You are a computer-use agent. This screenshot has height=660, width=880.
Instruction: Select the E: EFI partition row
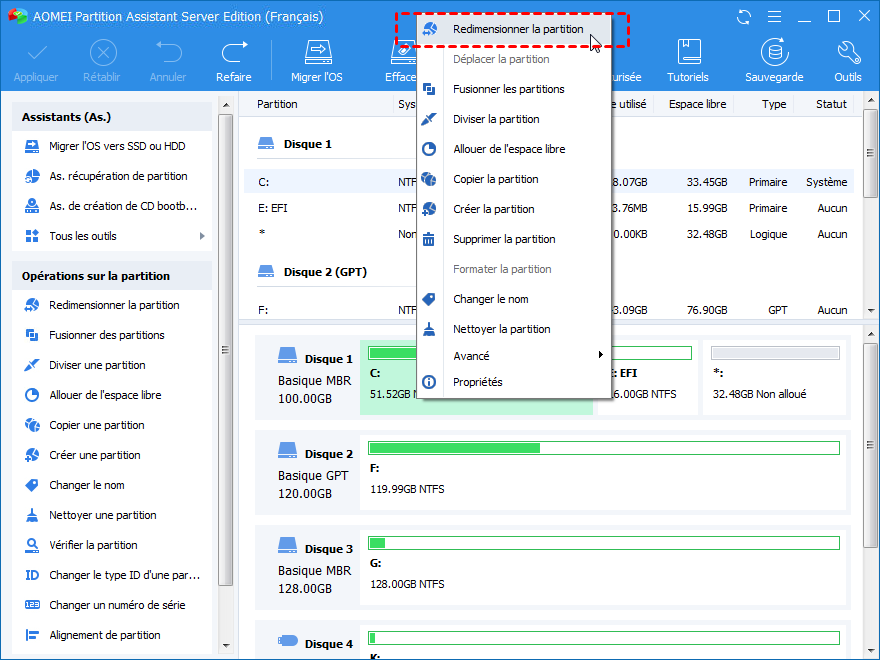(549, 208)
